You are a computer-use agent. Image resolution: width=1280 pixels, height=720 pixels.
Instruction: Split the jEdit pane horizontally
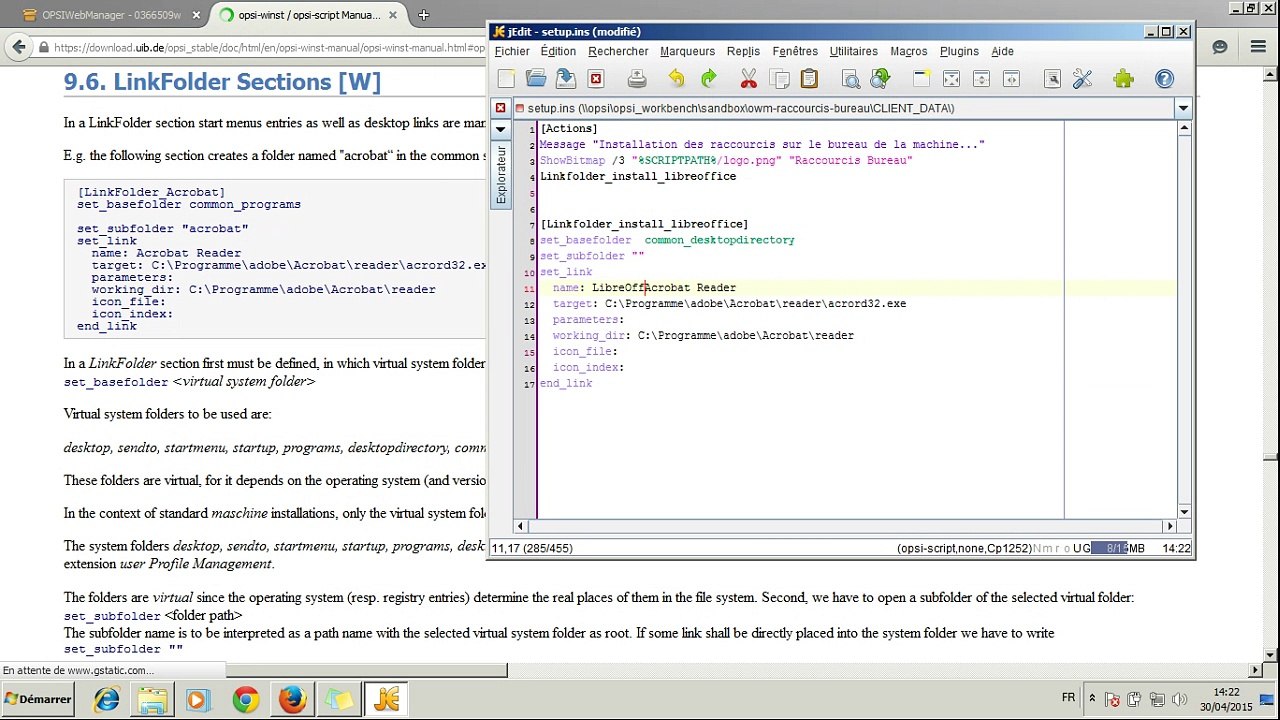pos(981,79)
